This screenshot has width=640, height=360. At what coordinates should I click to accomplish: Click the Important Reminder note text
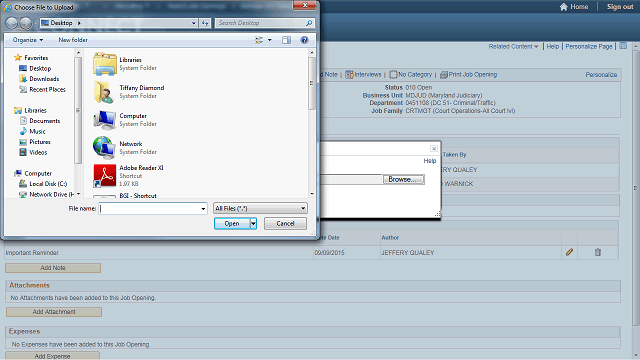[32, 253]
